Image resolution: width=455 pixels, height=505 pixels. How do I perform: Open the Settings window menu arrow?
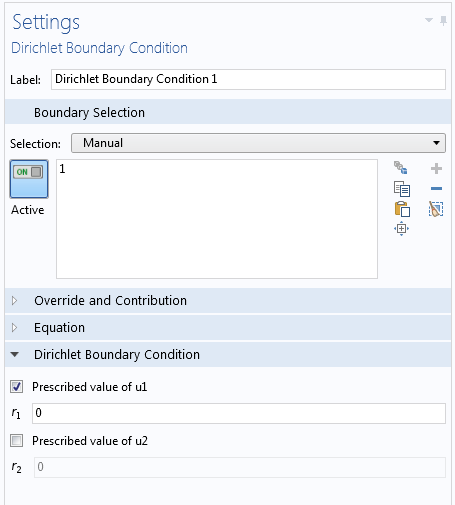[429, 20]
